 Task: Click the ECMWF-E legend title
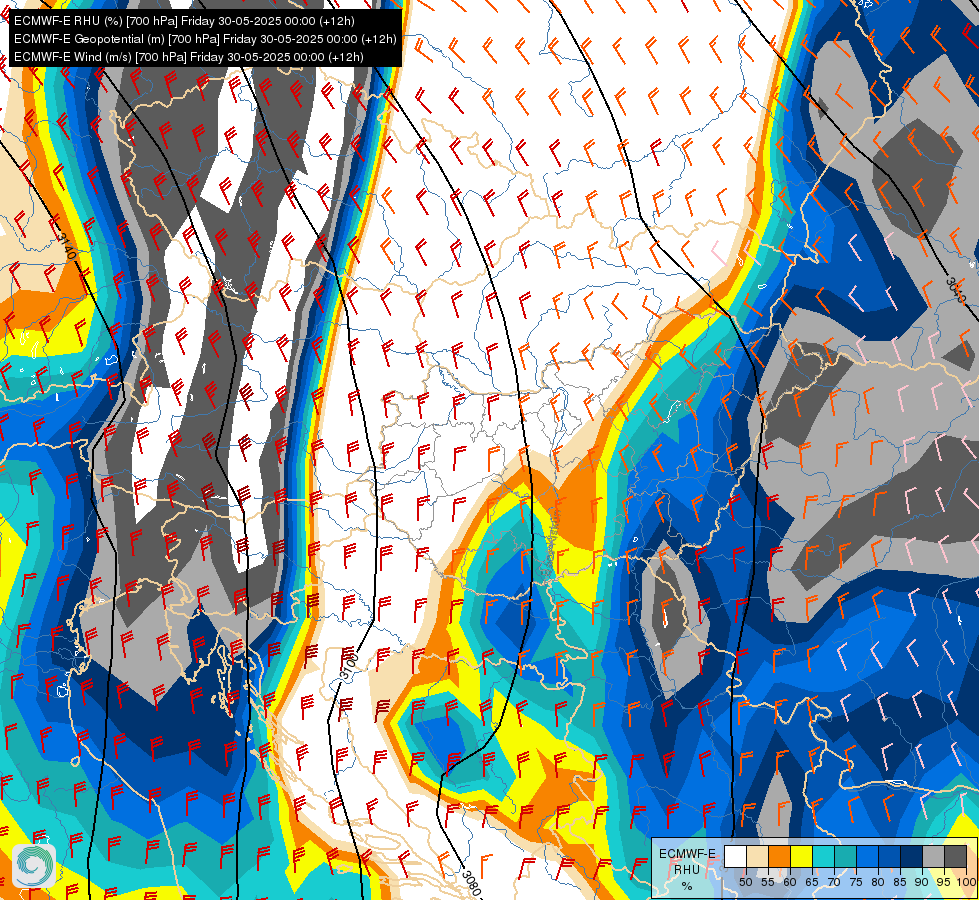(x=687, y=854)
